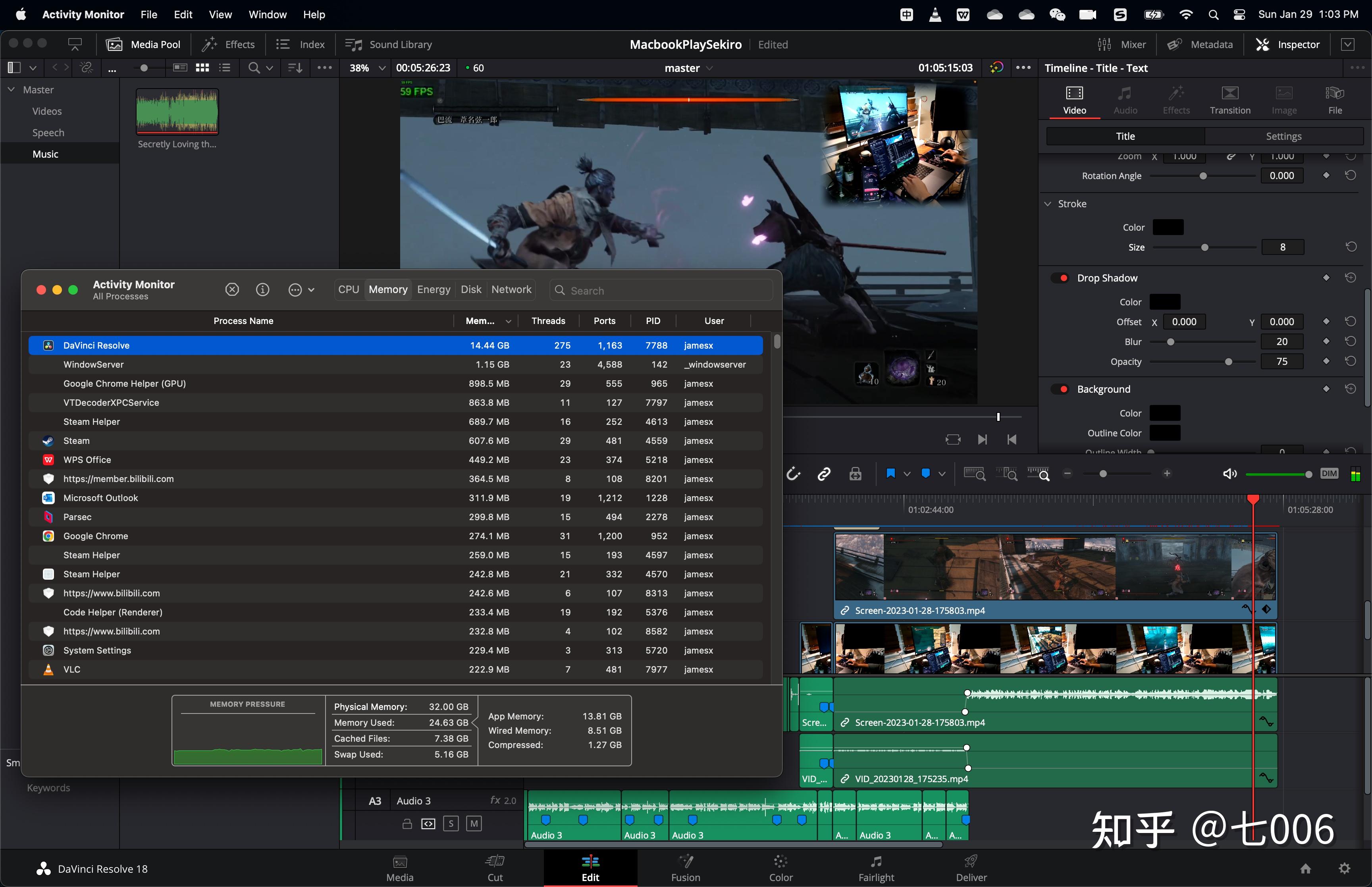Open the Sound Library panel

(389, 44)
